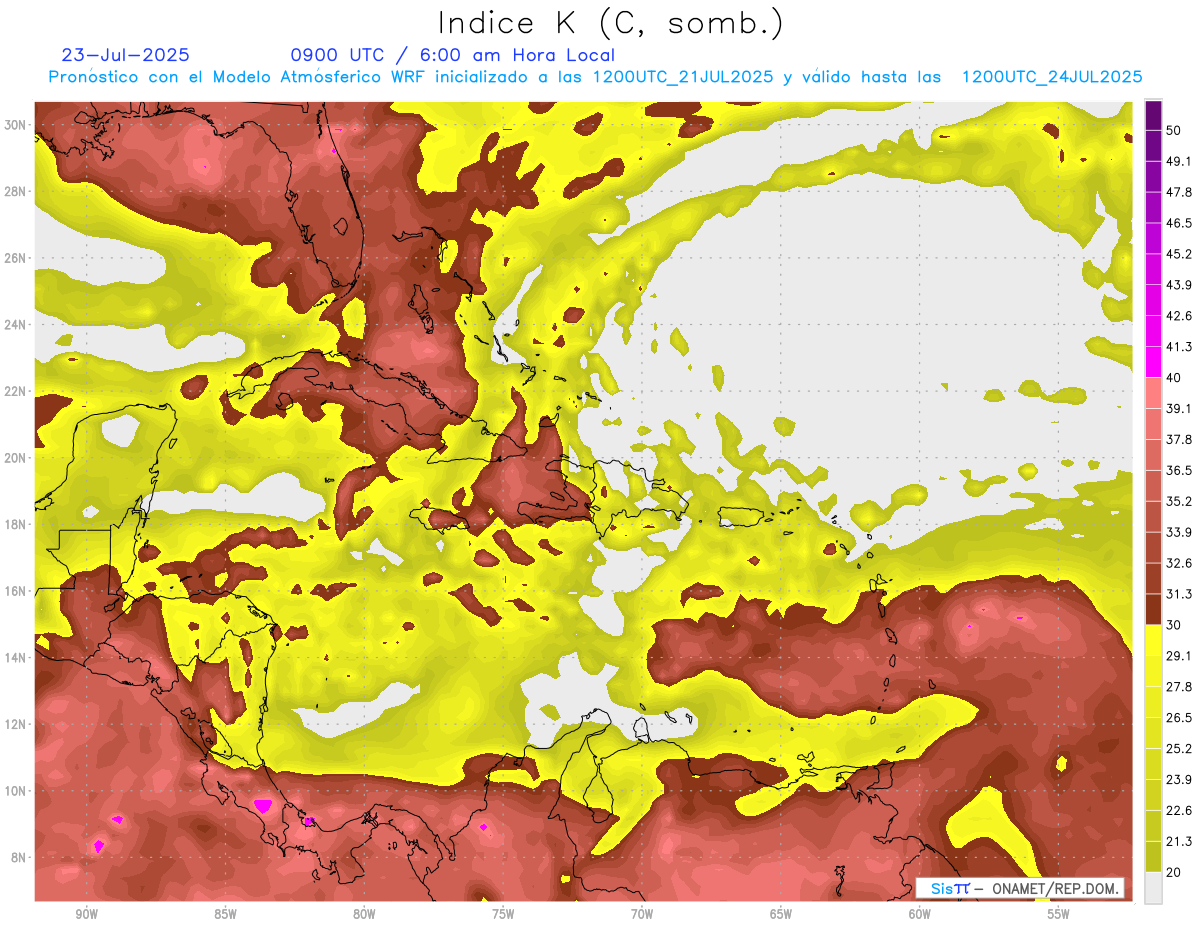The width and height of the screenshot is (1200, 927).
Task: Click the legend value "35.2"
Action: (x=1179, y=502)
